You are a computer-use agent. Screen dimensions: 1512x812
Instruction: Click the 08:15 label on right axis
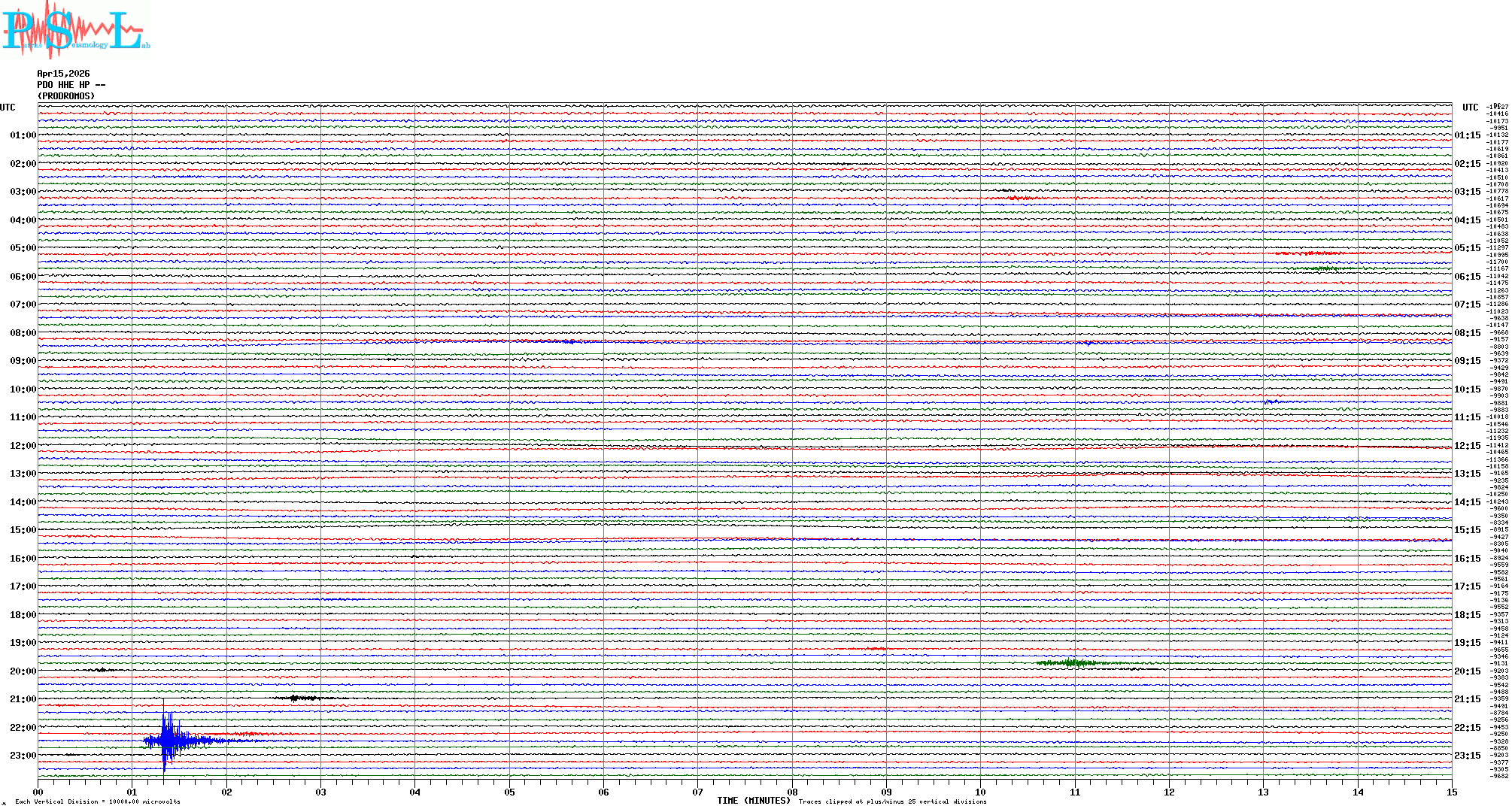point(1467,333)
